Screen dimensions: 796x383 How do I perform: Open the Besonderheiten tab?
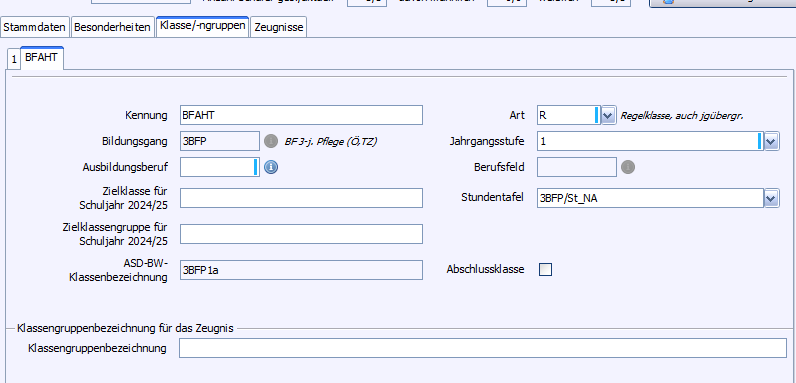(x=112, y=27)
